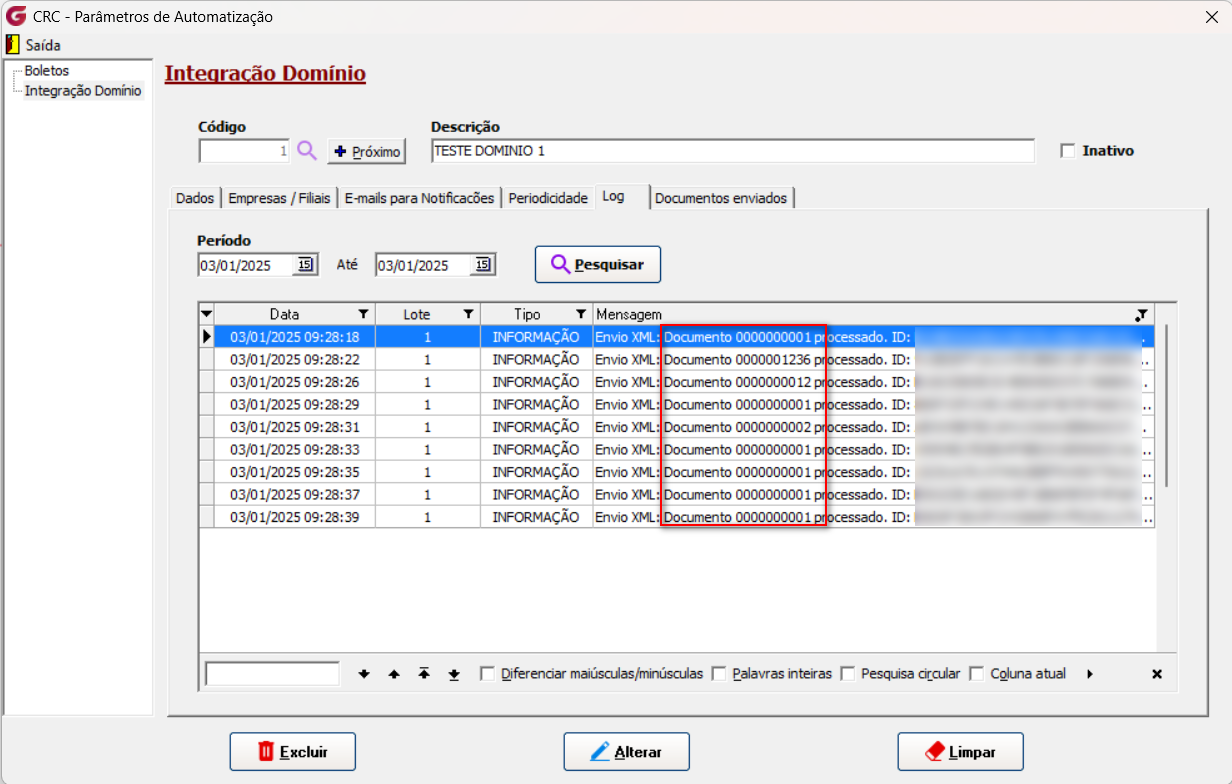The width and height of the screenshot is (1232, 784).
Task: Open the Documentos enviados tab
Action: pos(721,198)
